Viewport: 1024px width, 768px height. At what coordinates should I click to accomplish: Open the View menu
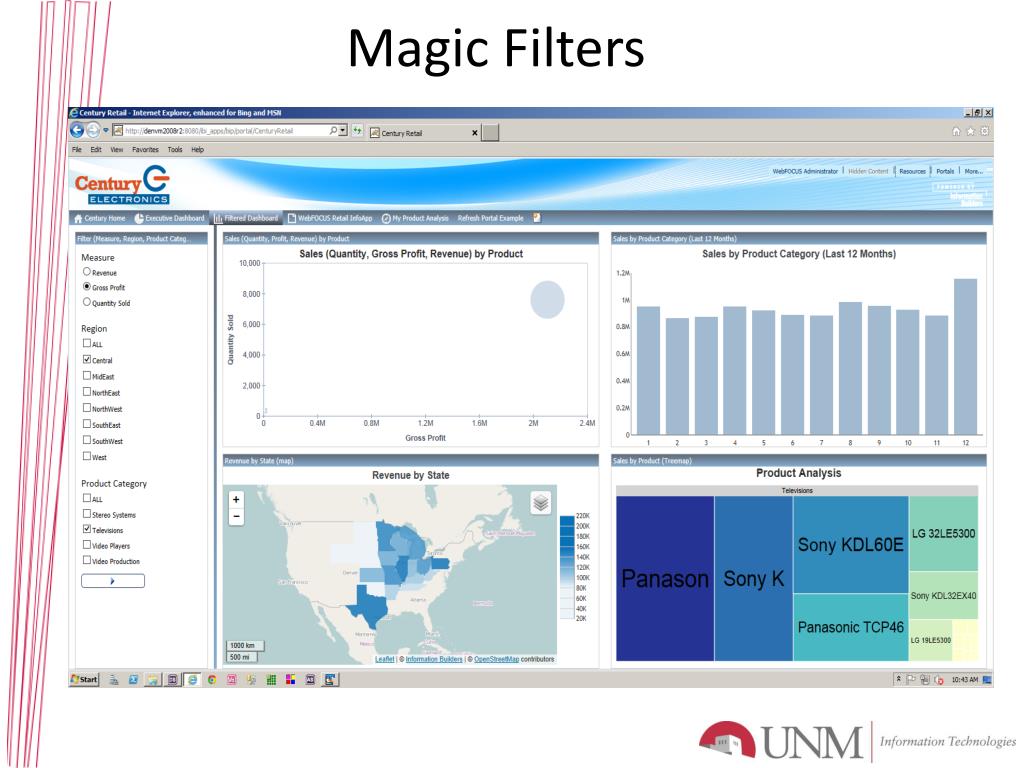pos(117,150)
